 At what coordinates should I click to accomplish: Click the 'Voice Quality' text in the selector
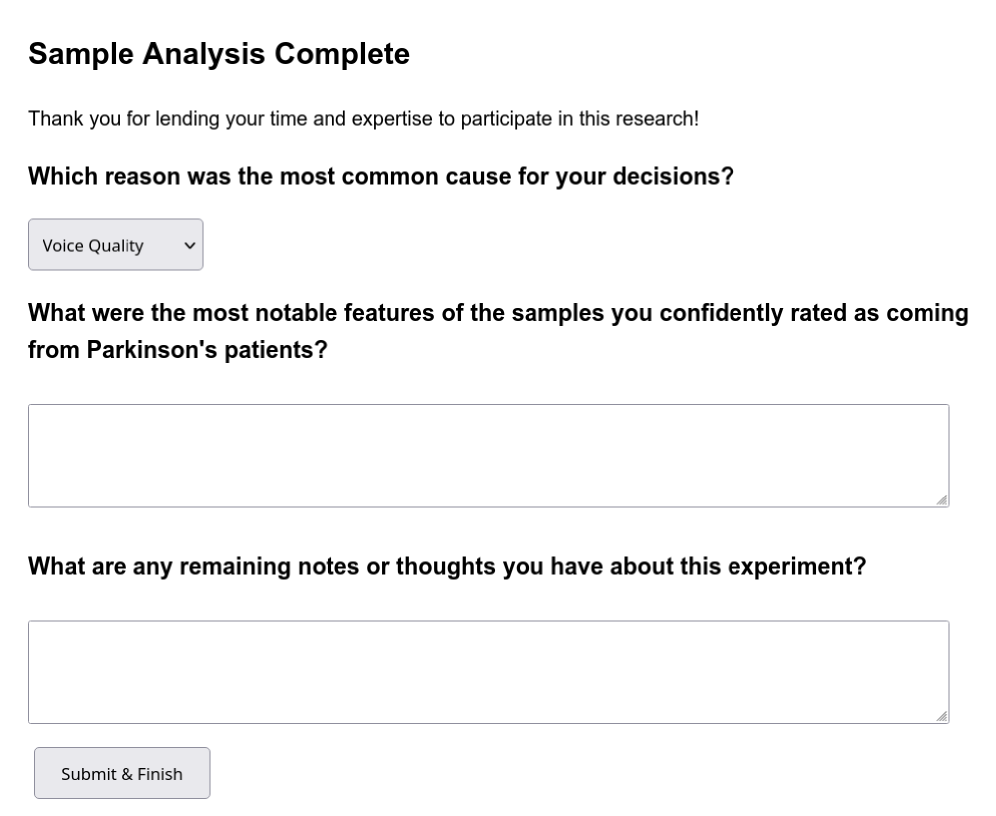pyautogui.click(x=93, y=245)
